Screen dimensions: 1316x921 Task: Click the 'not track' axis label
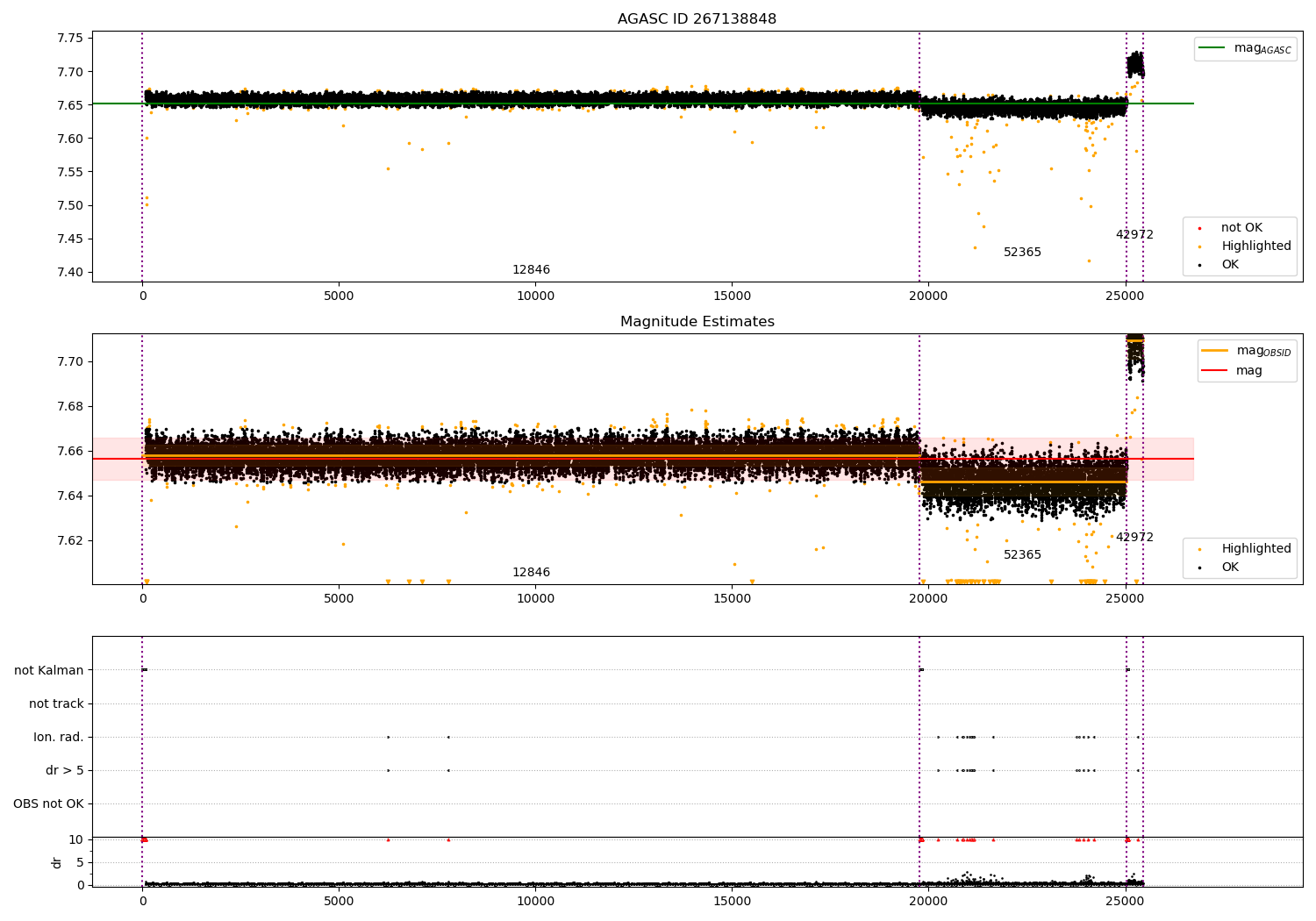56,703
